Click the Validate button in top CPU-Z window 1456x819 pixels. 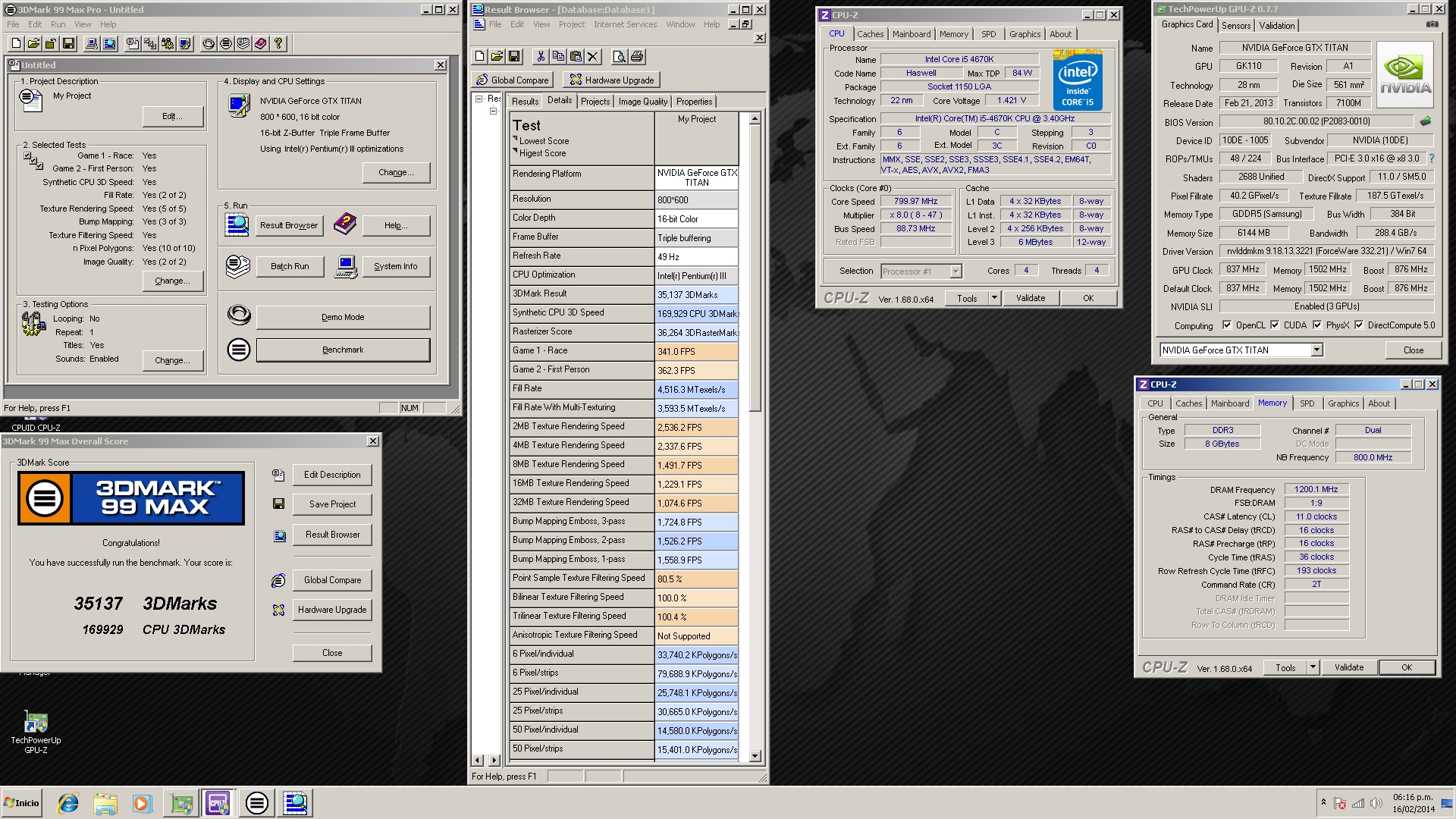1031,298
